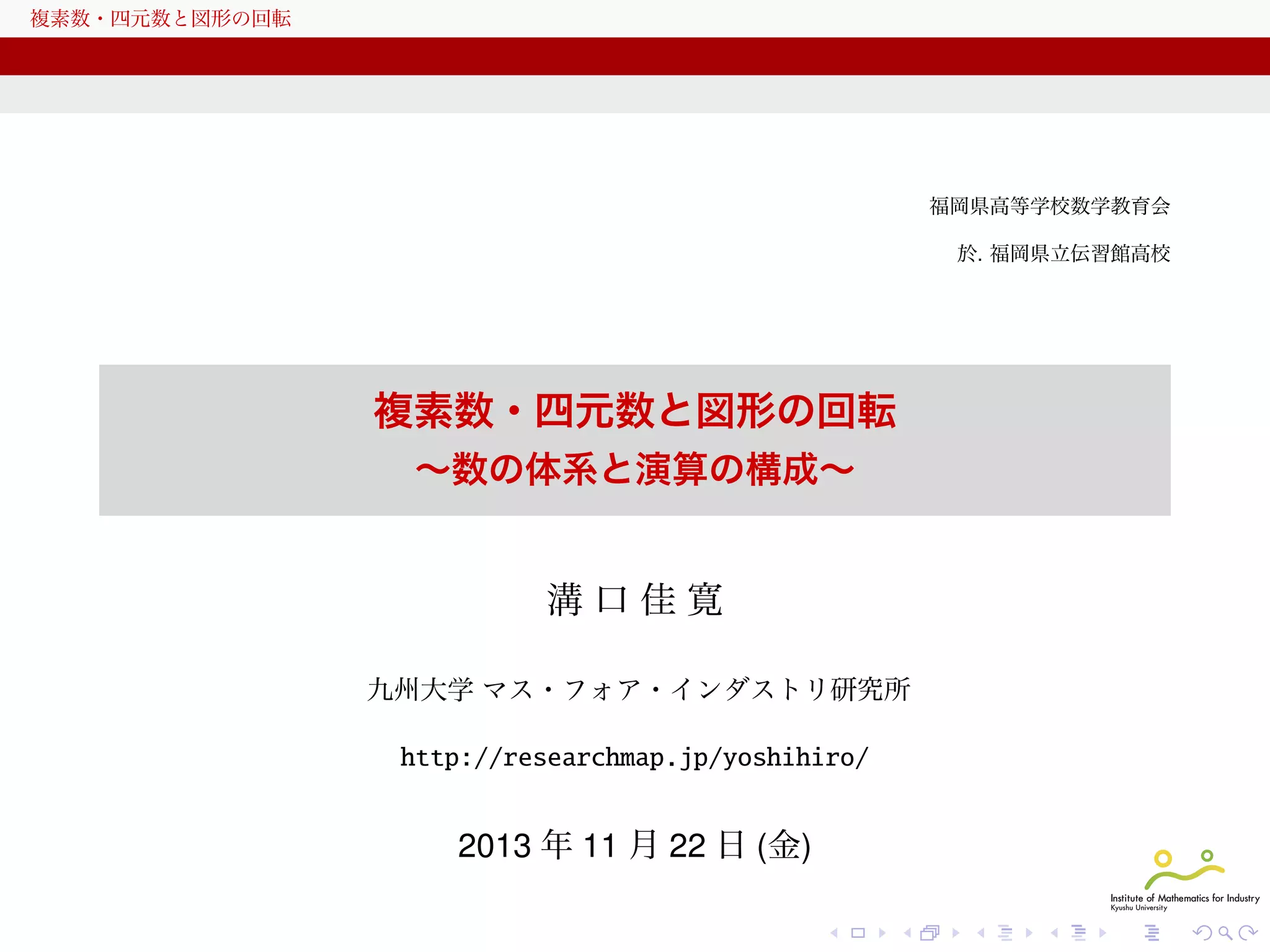The height and width of the screenshot is (952, 1270).
Task: Open the researchmap.jp/yoshihiro URL link
Action: click(634, 757)
